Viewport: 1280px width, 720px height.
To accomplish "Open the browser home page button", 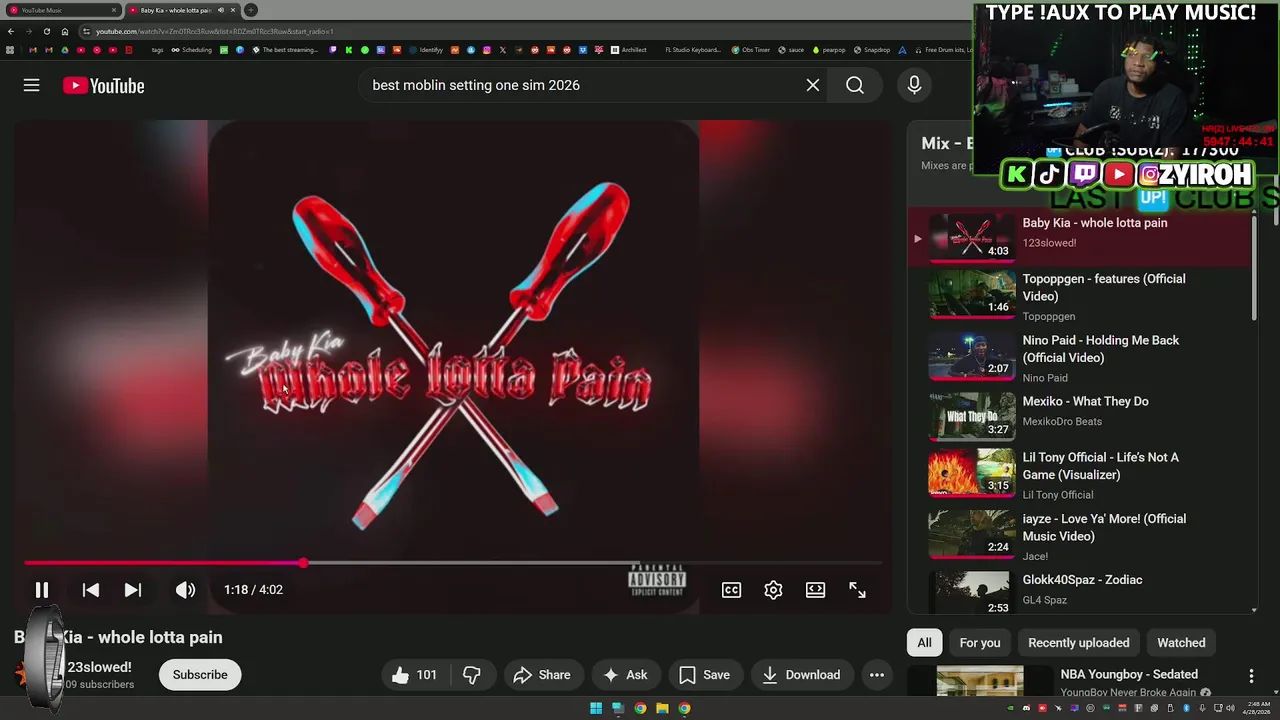I will pyautogui.click(x=65, y=31).
